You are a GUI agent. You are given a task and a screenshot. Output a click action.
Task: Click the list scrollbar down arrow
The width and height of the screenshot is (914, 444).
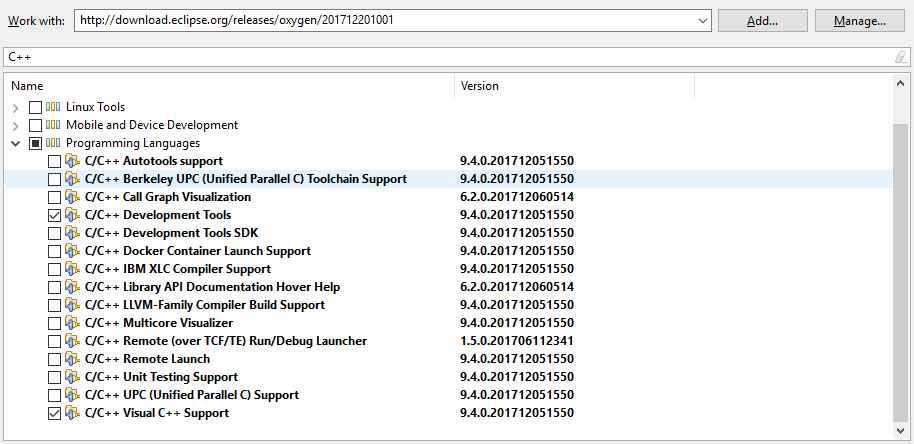click(900, 431)
